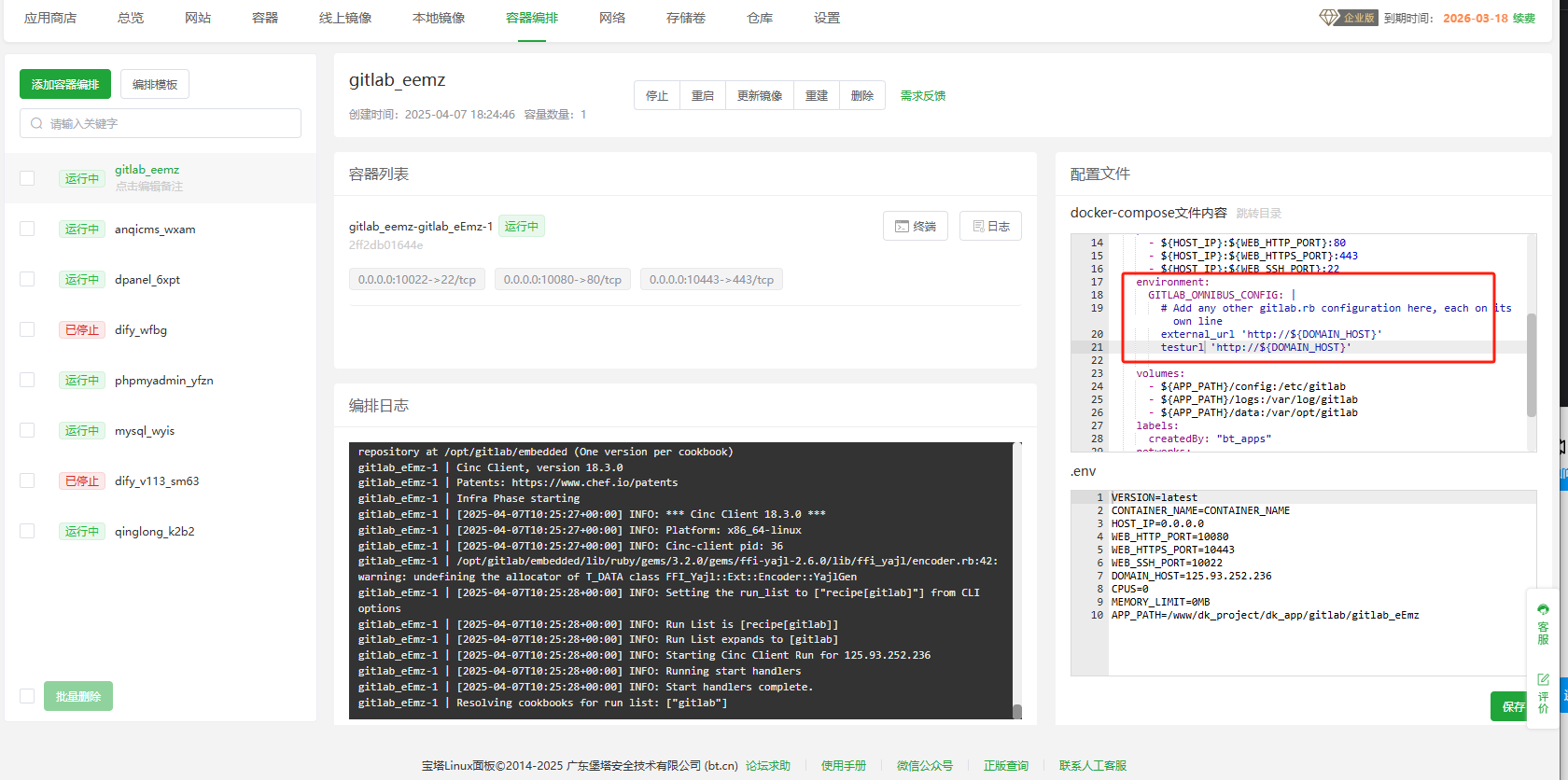Select dify_wfbg in compose list
This screenshot has width=1568, height=780.
(x=141, y=329)
